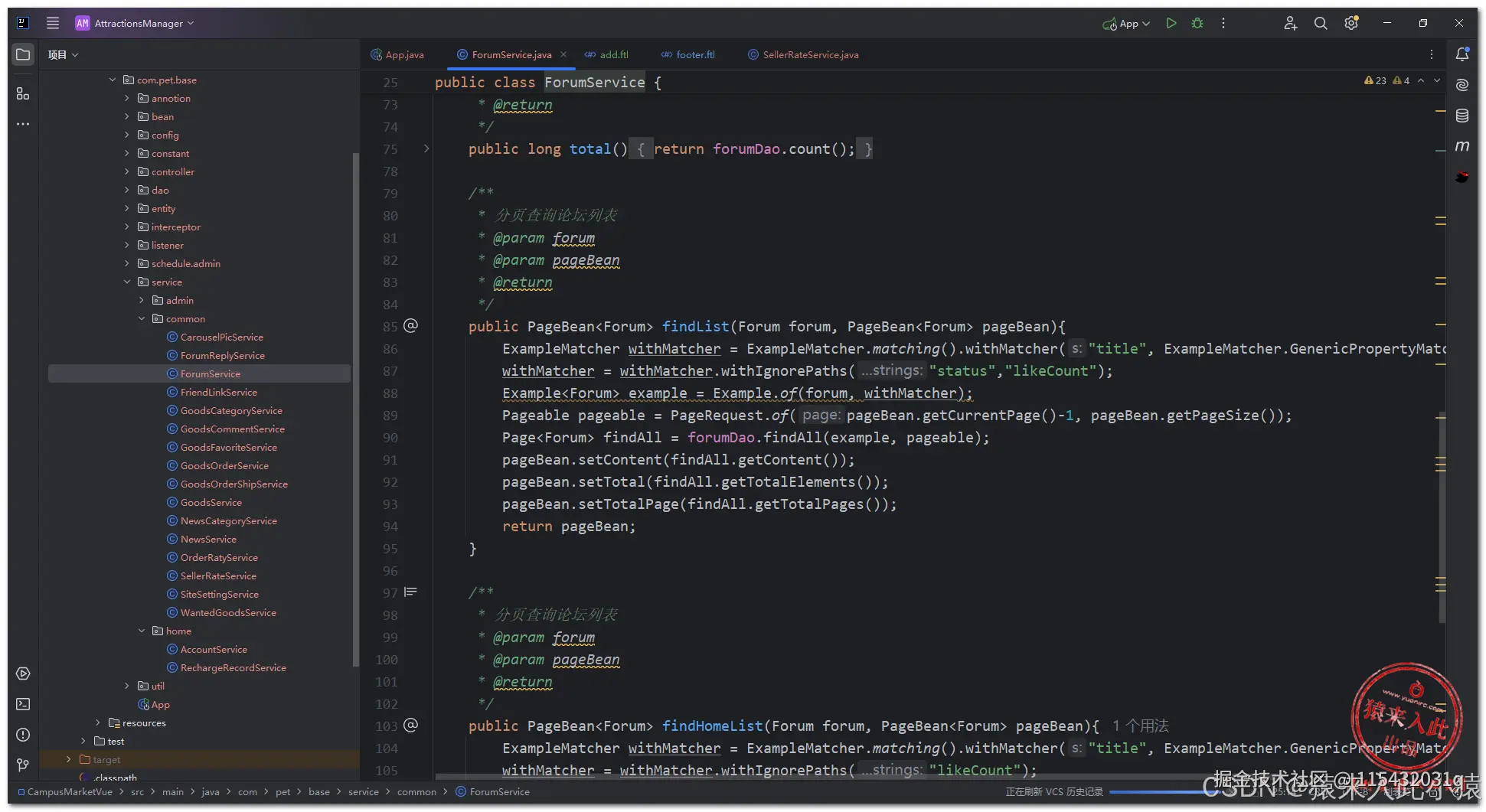Open more run actions menu
Viewport: 1486px width, 812px height.
coord(1223,23)
